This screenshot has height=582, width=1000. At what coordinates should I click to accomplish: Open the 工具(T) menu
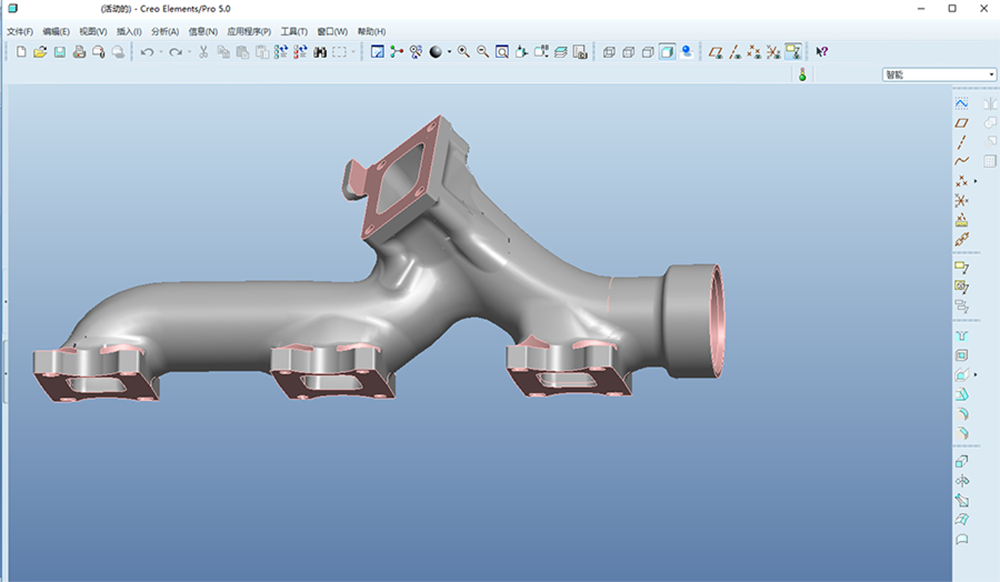coord(294,31)
